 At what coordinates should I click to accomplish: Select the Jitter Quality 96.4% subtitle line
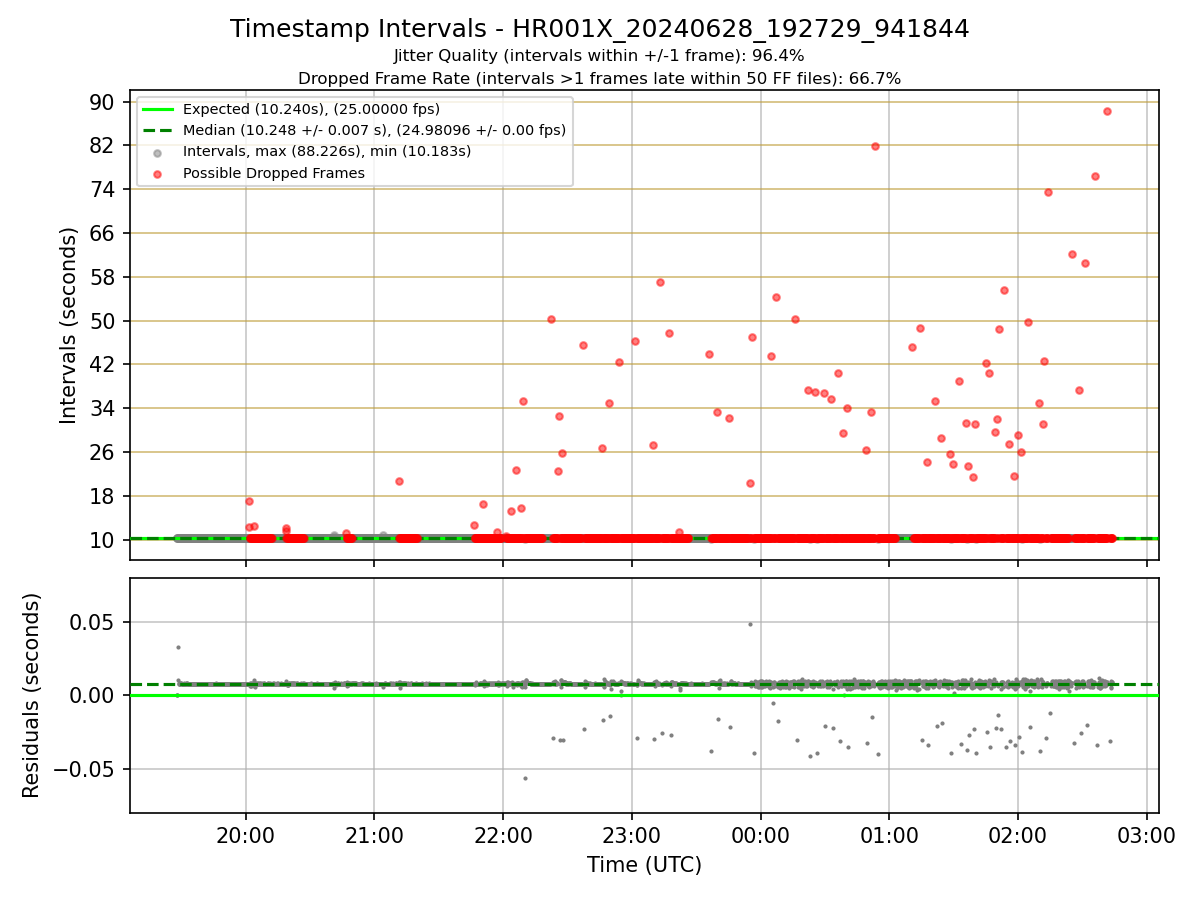click(x=599, y=56)
